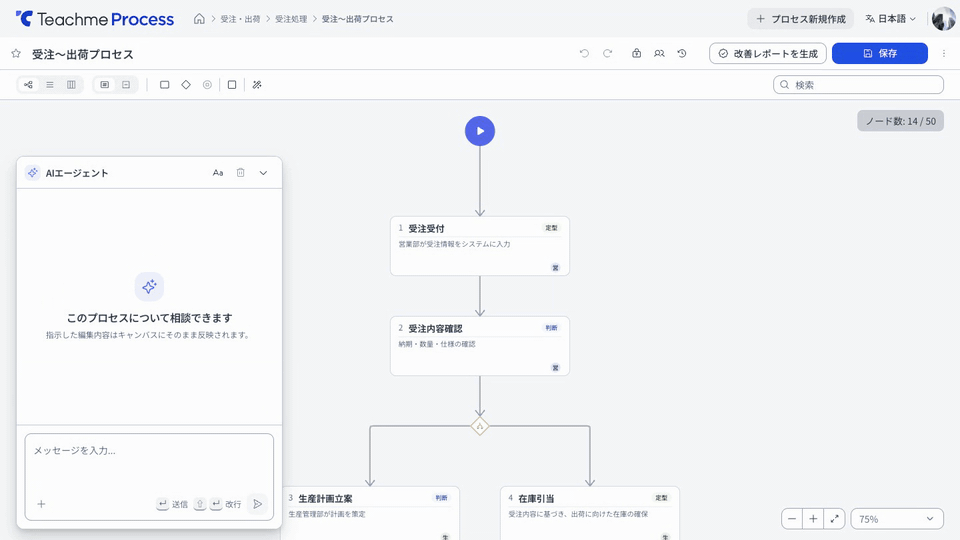This screenshot has height=540, width=960.
Task: Click the 定型 tag on 在庫引当
Action: [x=662, y=498]
